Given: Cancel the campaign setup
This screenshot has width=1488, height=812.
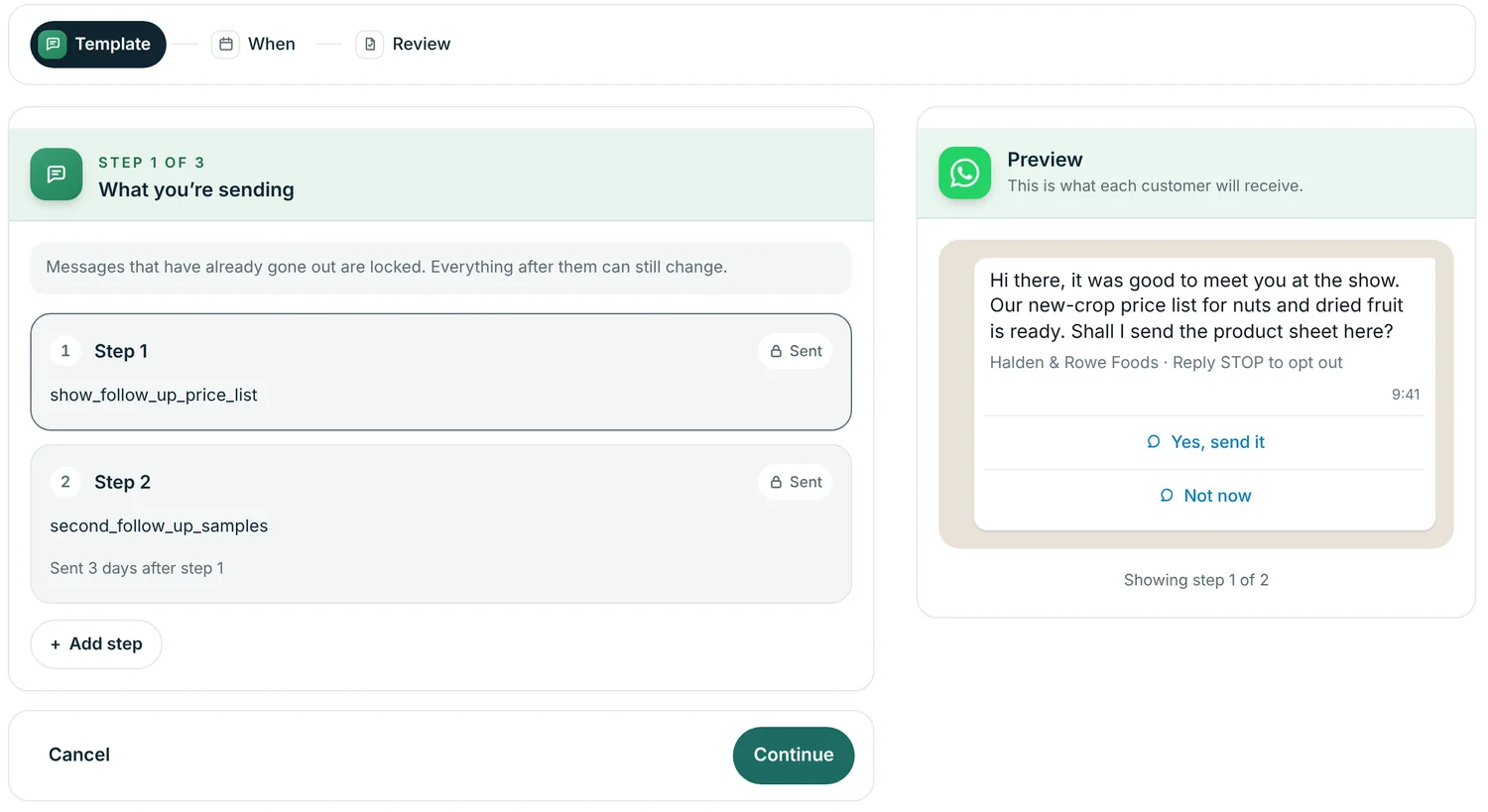Looking at the screenshot, I should [x=79, y=755].
